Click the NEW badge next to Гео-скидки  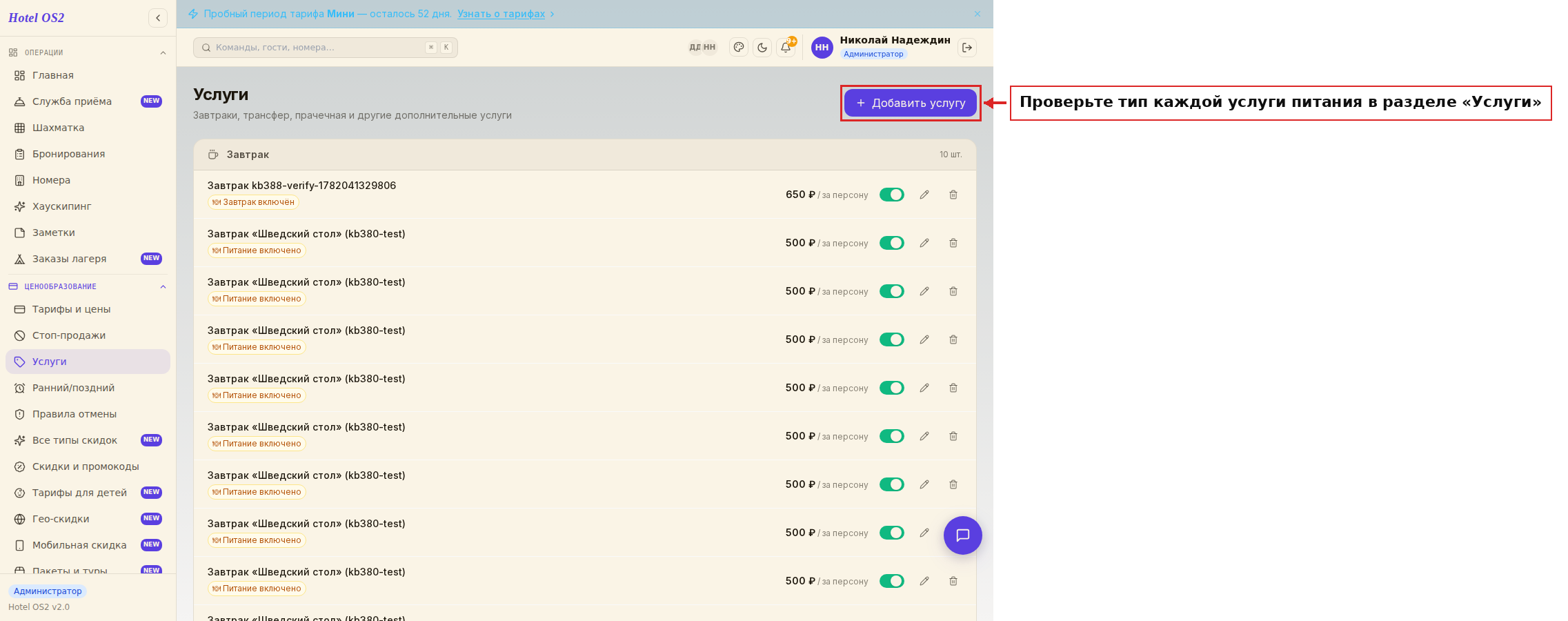coord(152,518)
